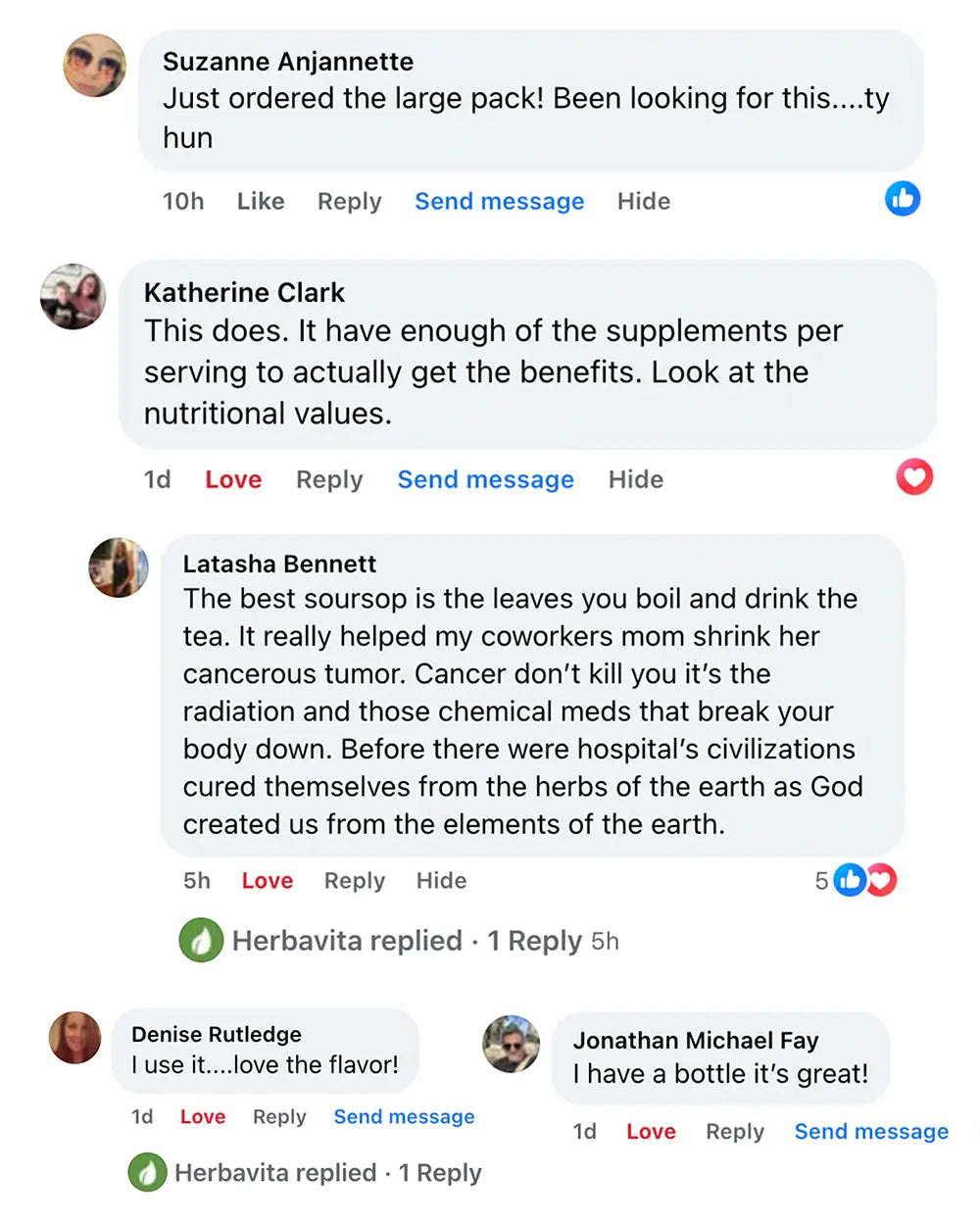Image resolution: width=980 pixels, height=1225 pixels.
Task: Open Denise Rutledge's profile picture
Action: (75, 1038)
